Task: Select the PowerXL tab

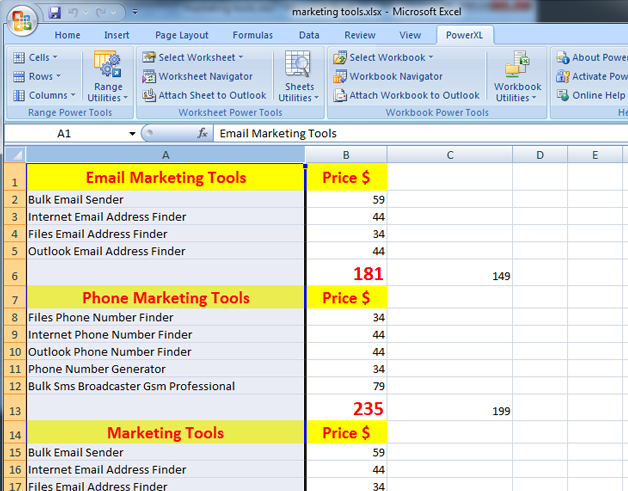Action: pos(465,35)
